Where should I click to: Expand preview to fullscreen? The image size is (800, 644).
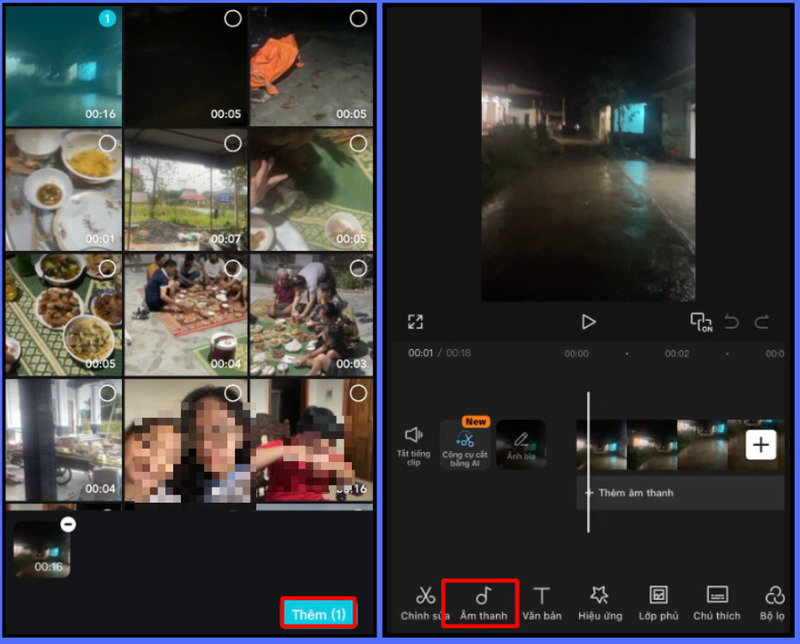coord(416,321)
